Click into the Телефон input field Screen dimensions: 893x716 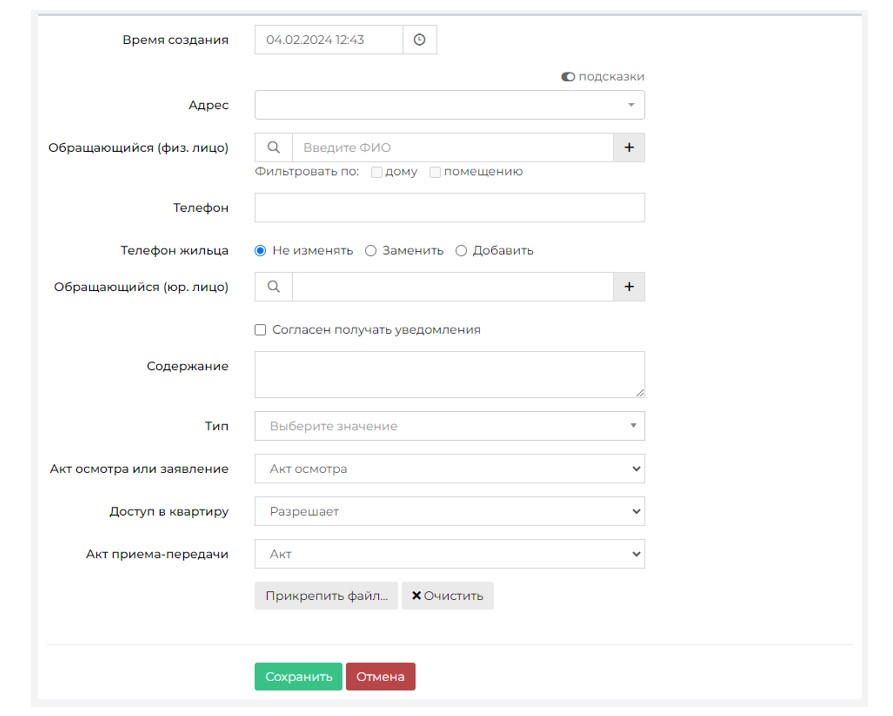point(449,208)
